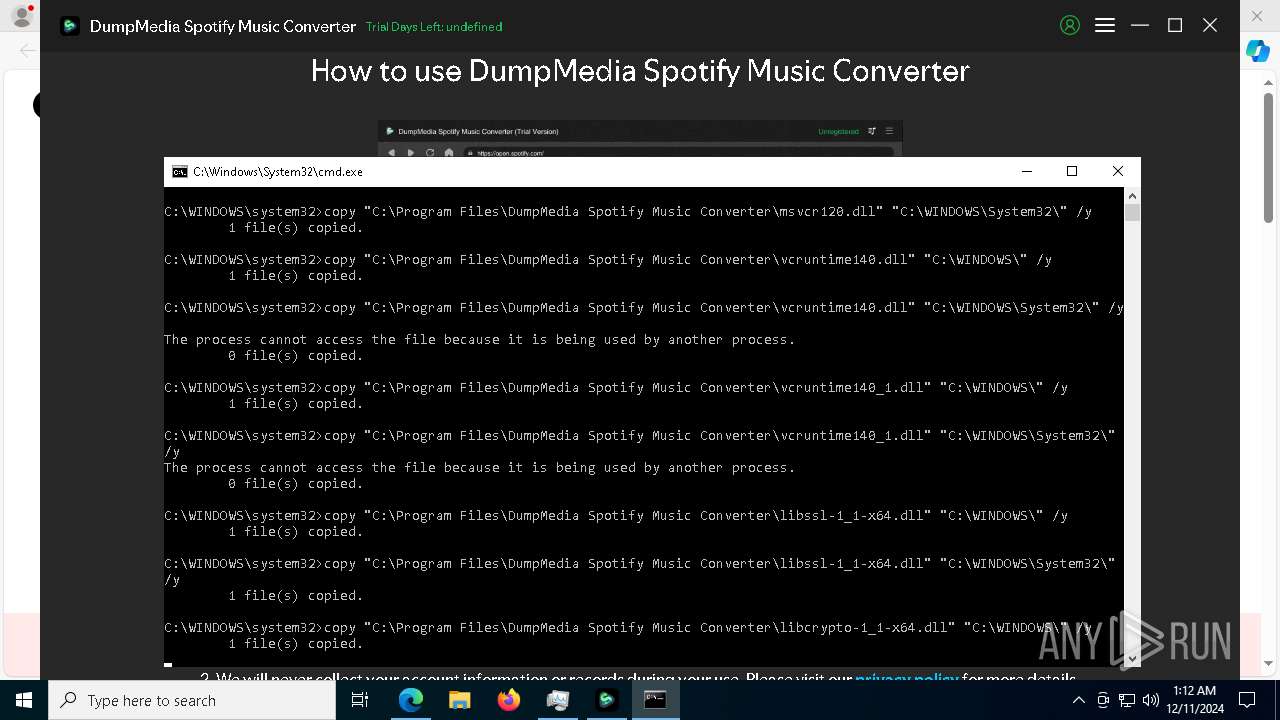1280x720 pixels.
Task: Minimize the DumpMedia Spotify Music Converter window
Action: coord(1140,26)
